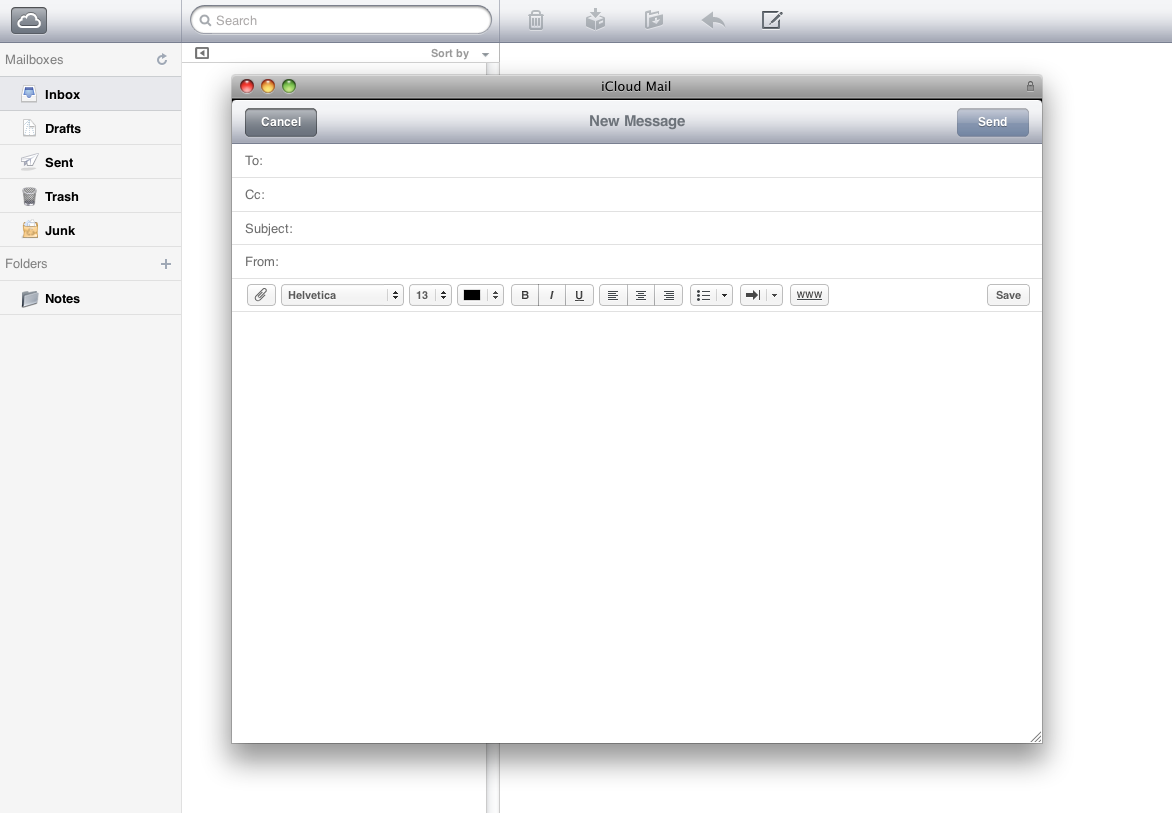
Task: Open the Drafts mailbox
Action: click(90, 129)
